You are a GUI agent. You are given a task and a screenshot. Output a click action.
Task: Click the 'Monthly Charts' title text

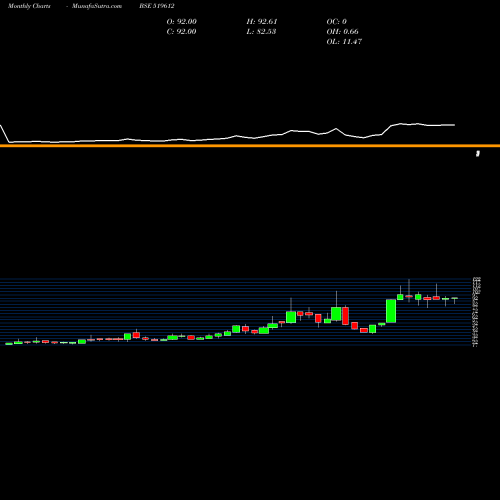(x=29, y=6)
